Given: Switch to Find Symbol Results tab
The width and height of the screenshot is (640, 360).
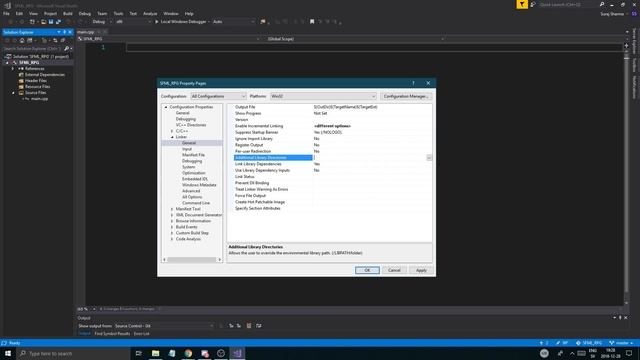Looking at the screenshot, I should pos(112,334).
